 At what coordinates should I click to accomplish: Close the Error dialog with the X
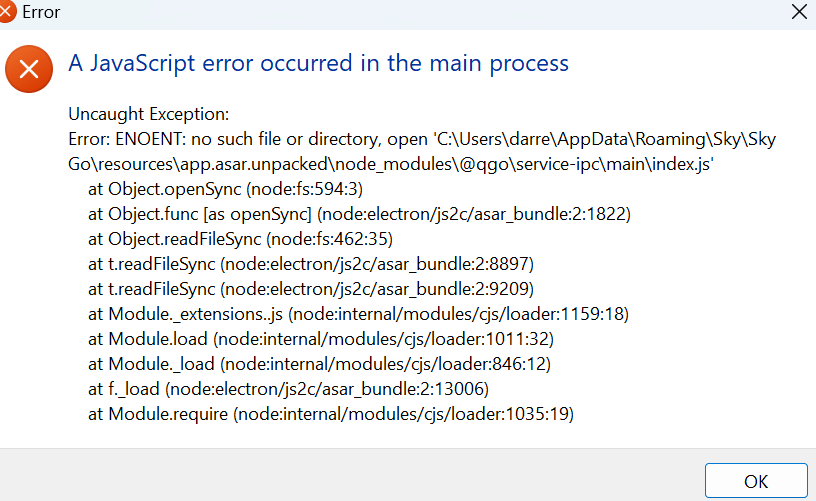[x=799, y=11]
